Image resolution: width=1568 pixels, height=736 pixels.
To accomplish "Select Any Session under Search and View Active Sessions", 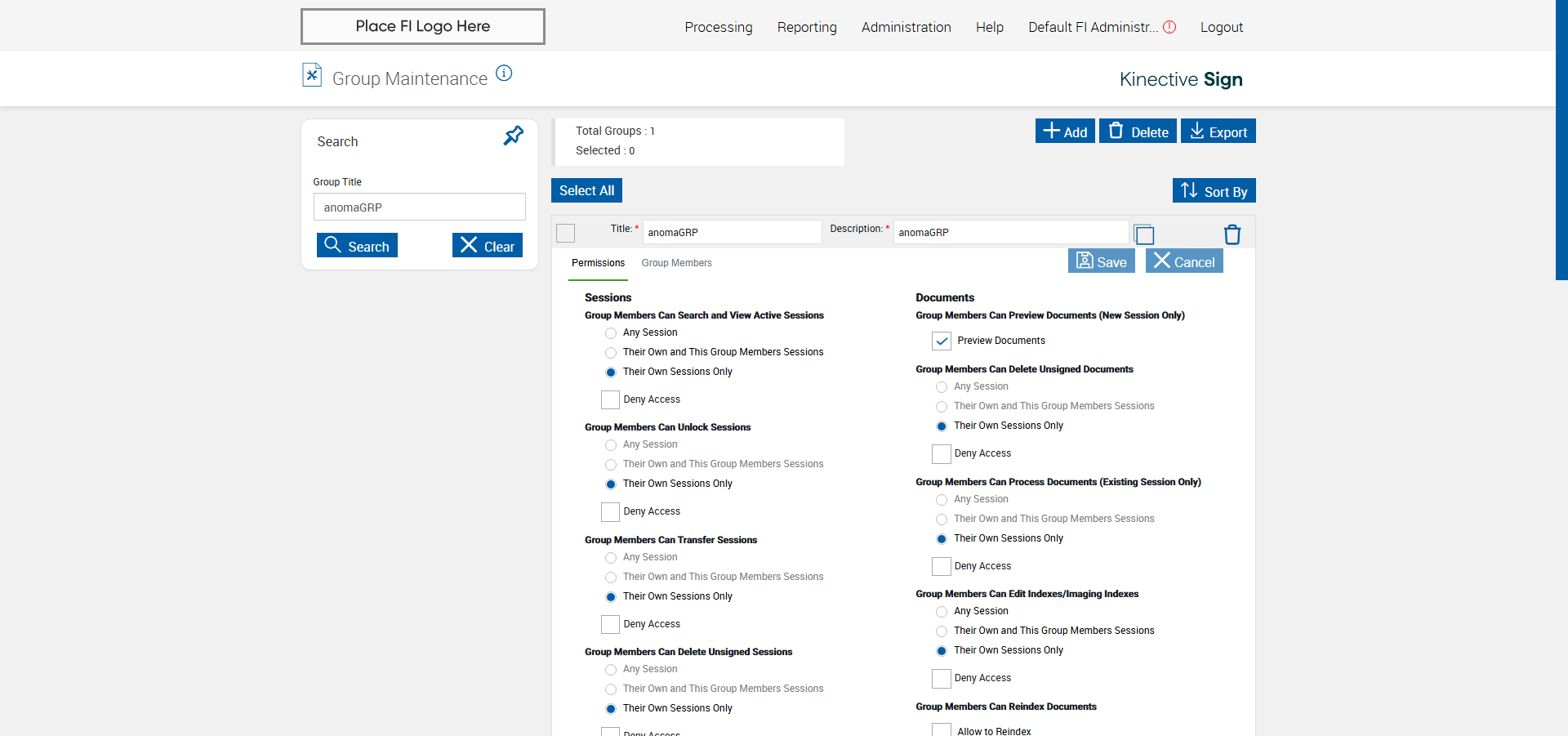I will point(611,333).
